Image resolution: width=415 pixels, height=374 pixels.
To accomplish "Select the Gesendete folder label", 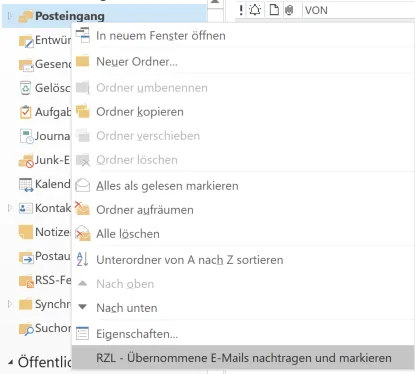I will click(53, 64).
